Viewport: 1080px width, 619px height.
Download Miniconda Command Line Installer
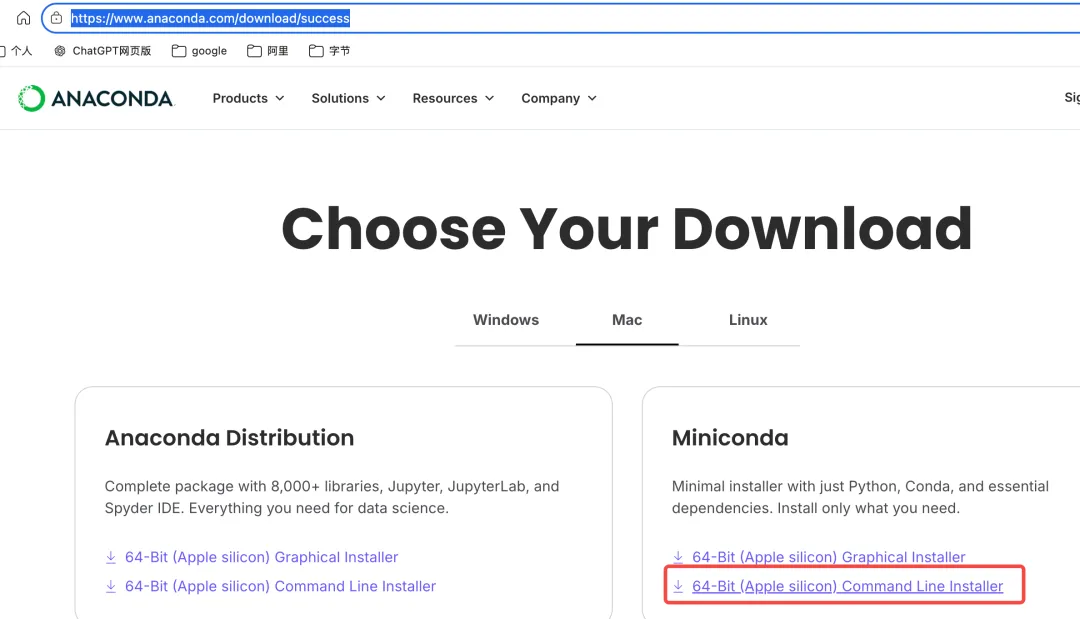tap(838, 587)
